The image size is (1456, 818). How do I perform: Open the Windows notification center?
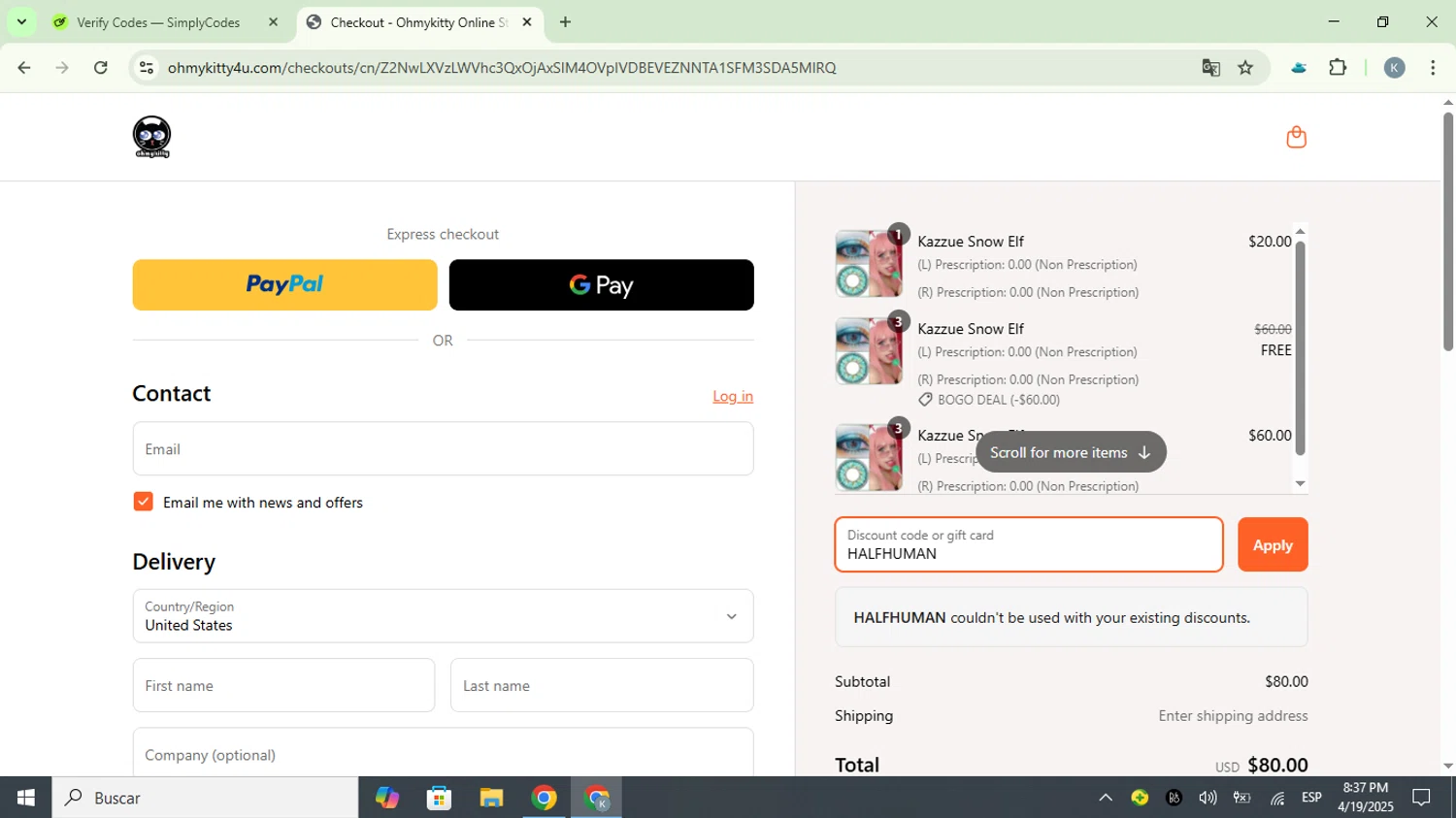point(1421,798)
